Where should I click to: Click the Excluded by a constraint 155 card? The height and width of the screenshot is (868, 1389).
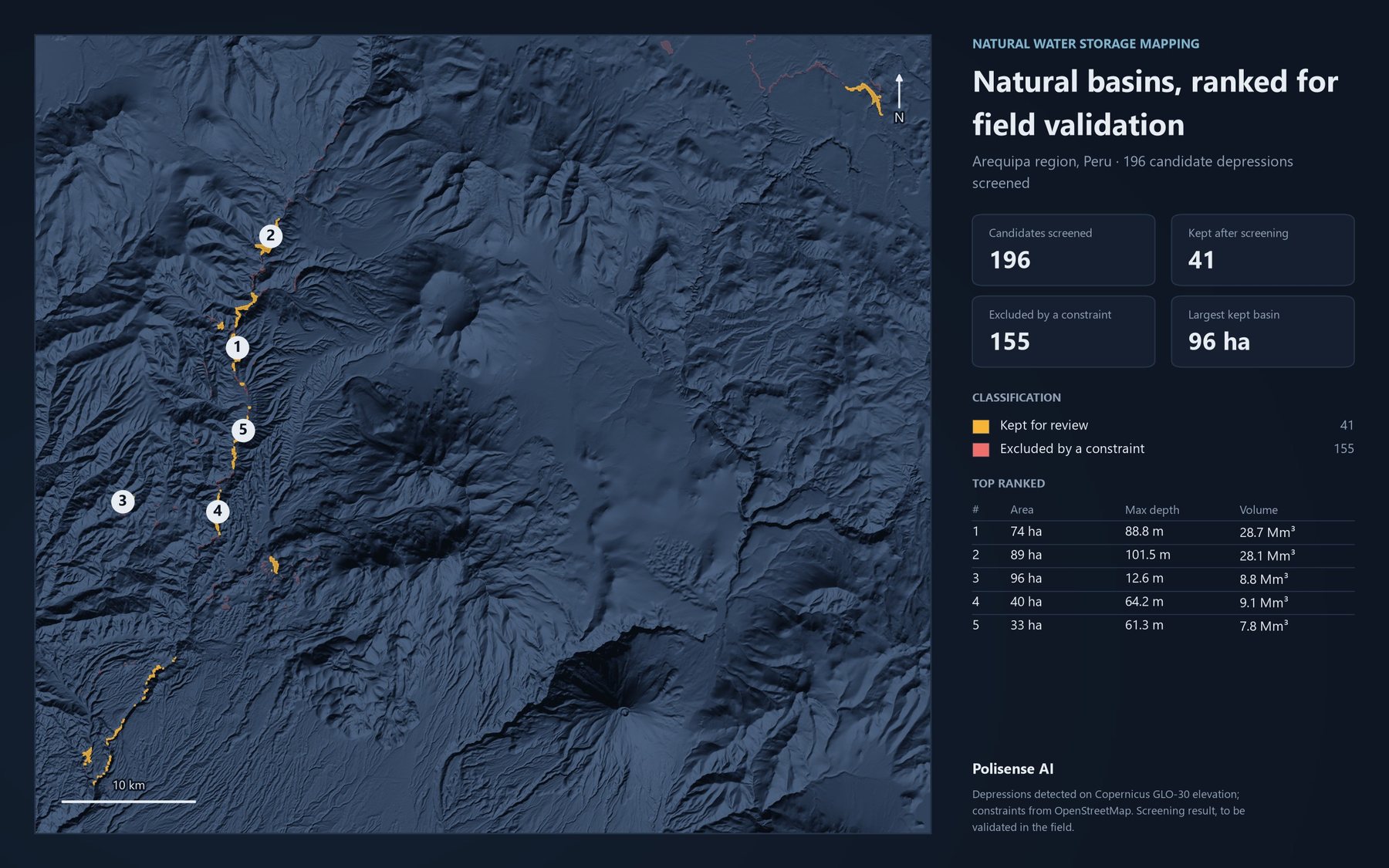tap(1063, 332)
